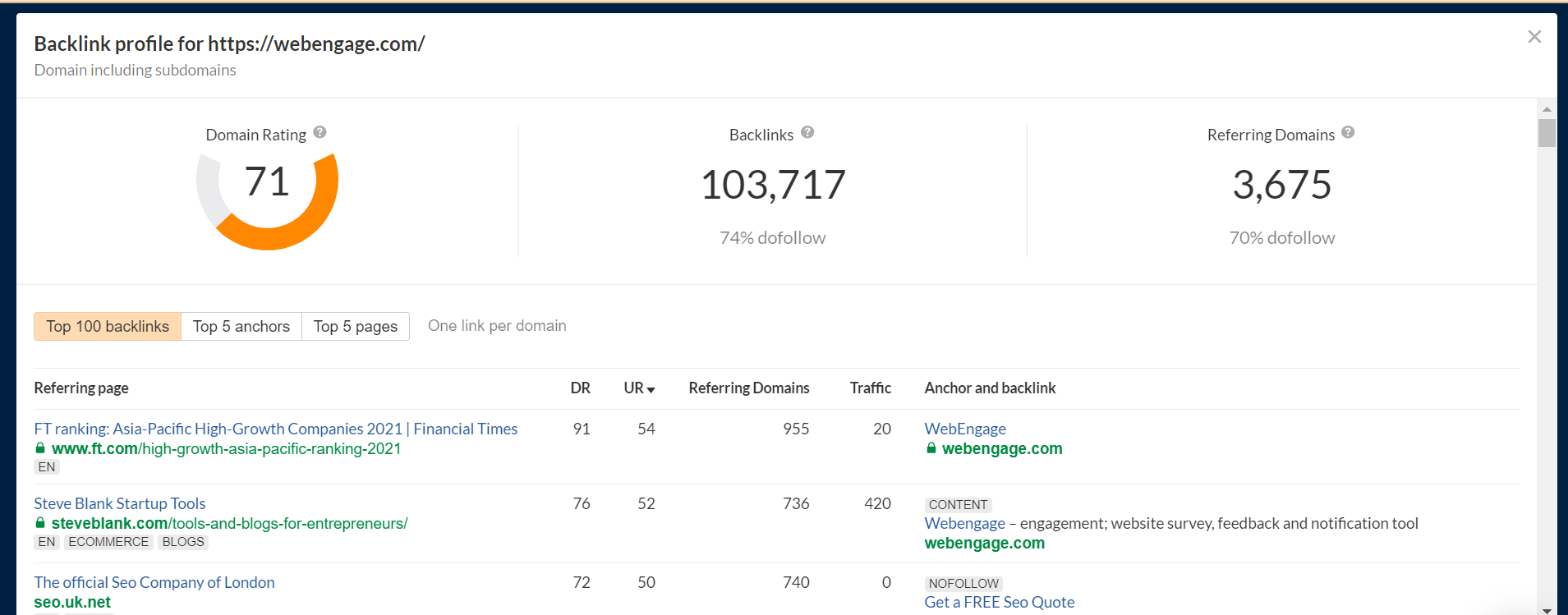Click scrollbar down arrow at bottom

click(x=1547, y=610)
